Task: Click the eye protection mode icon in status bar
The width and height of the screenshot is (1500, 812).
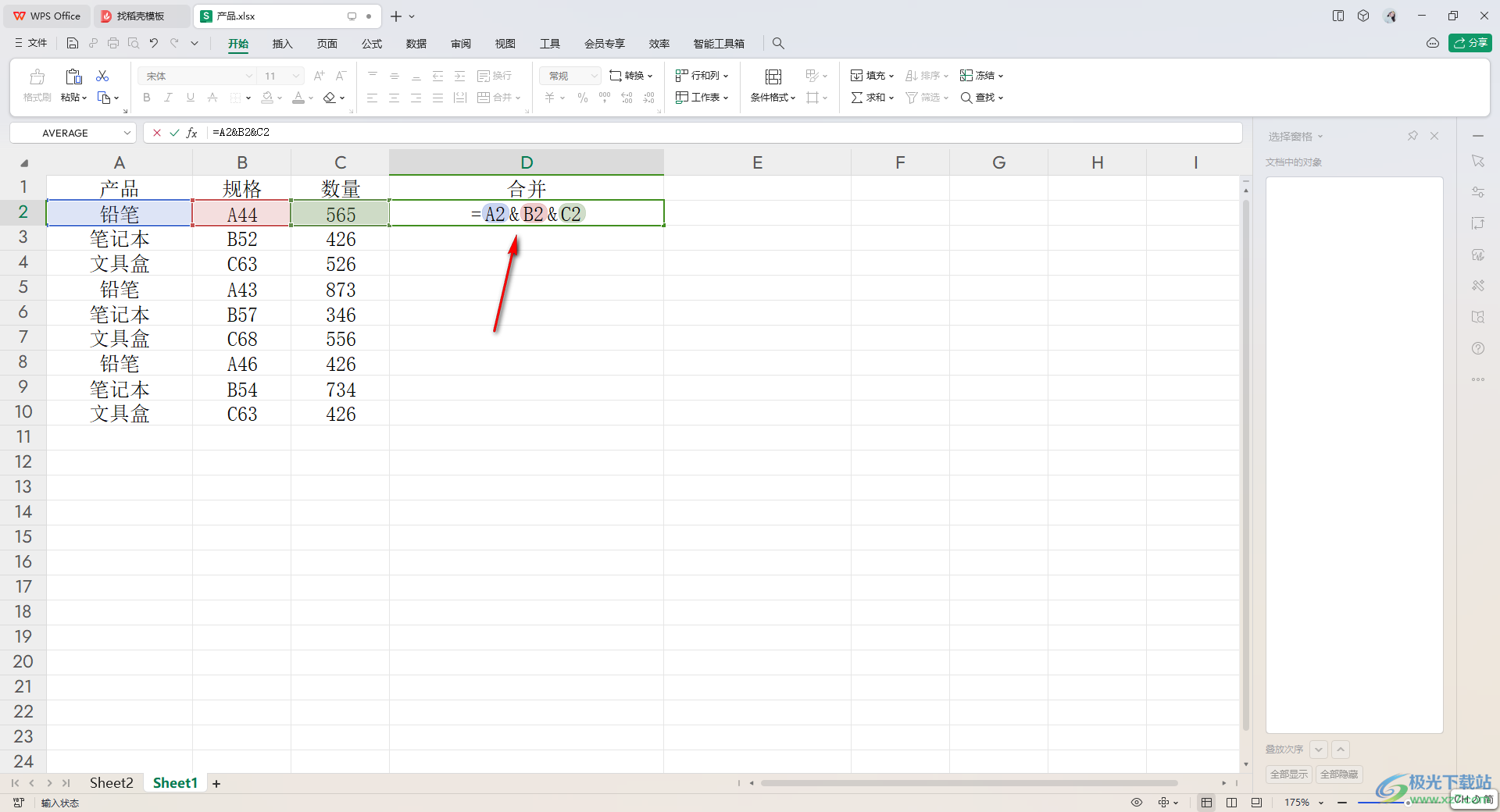Action: 1137,802
